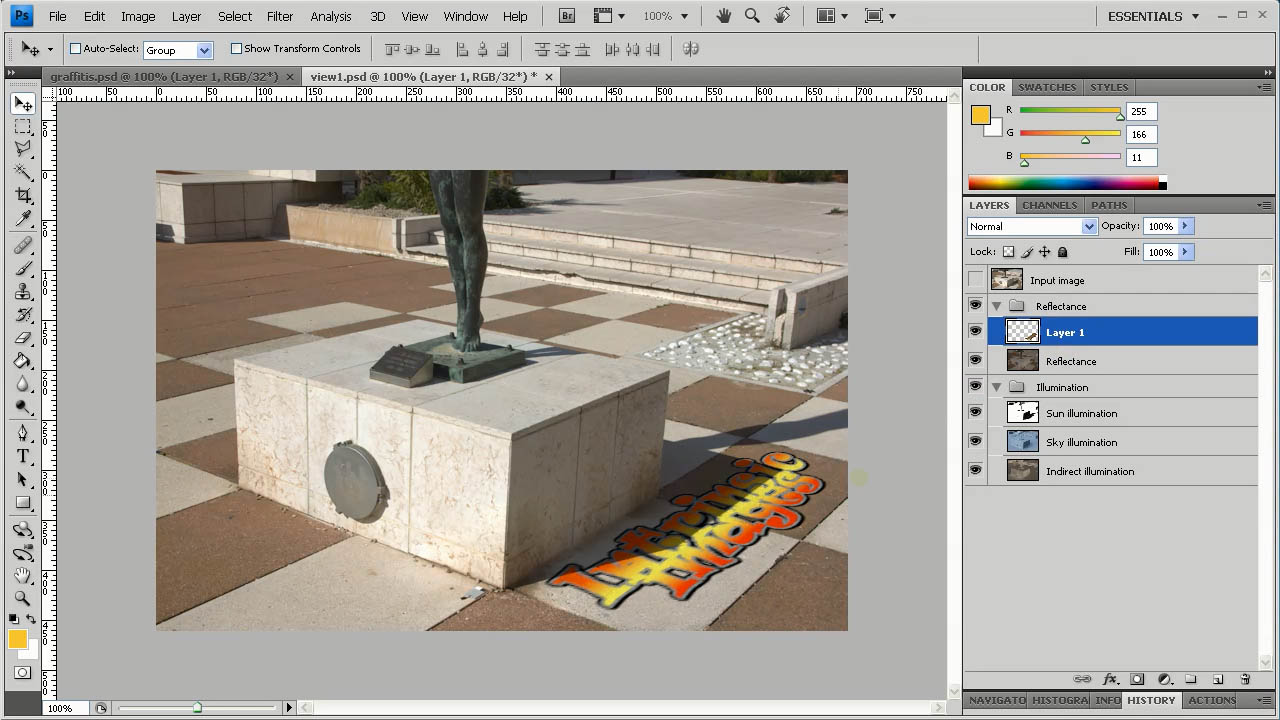Viewport: 1280px width, 720px height.
Task: Open the Filter menu
Action: coord(280,16)
